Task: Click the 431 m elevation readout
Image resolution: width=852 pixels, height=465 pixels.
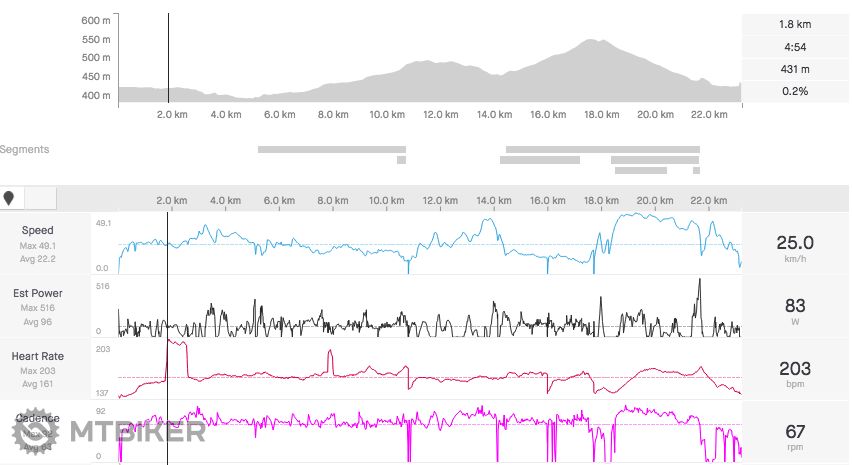Action: [795, 69]
